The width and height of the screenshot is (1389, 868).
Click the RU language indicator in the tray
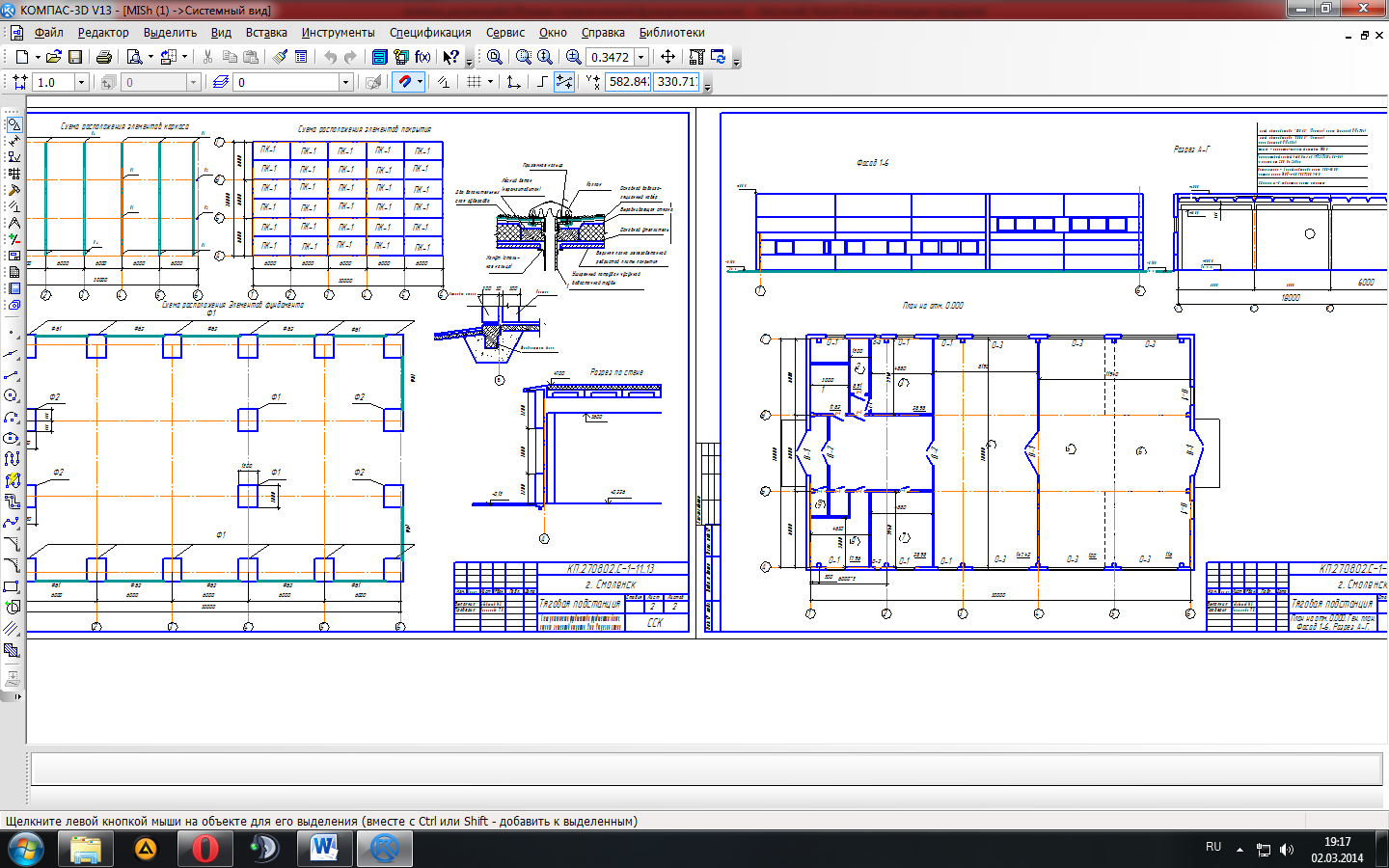pyautogui.click(x=1213, y=847)
